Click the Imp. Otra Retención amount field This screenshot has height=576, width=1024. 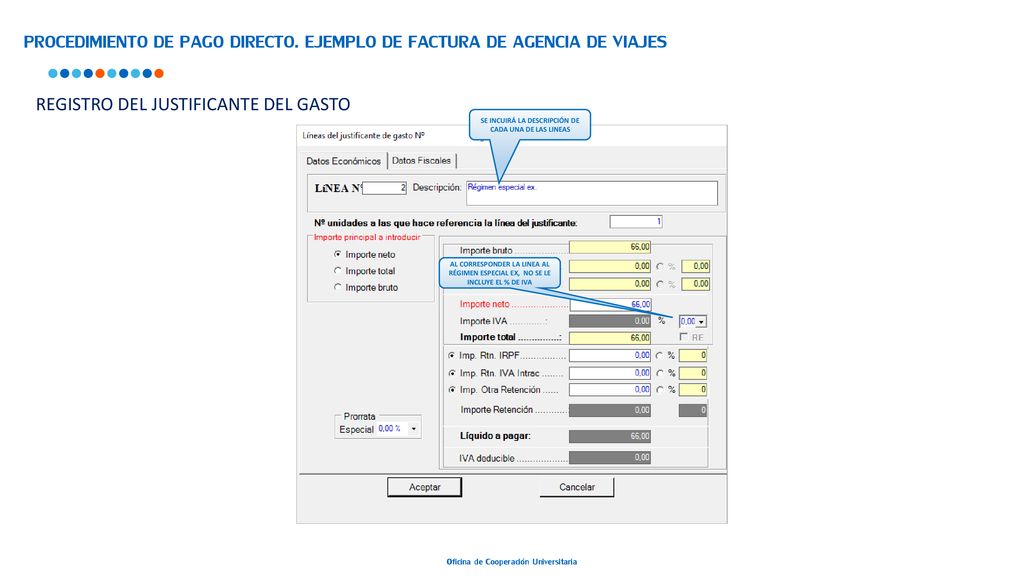click(x=610, y=390)
